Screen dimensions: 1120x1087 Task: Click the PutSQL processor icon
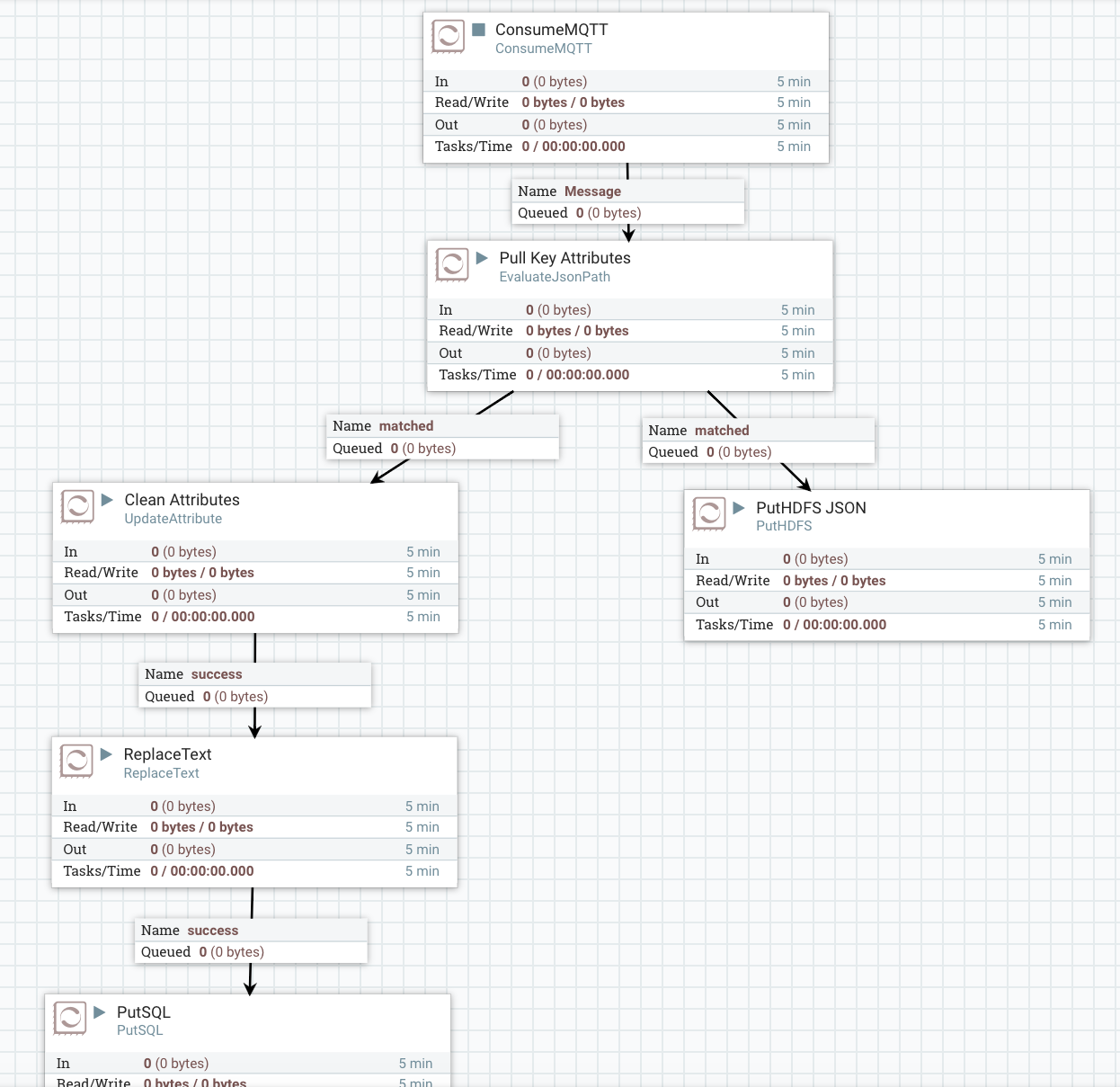click(x=70, y=1019)
